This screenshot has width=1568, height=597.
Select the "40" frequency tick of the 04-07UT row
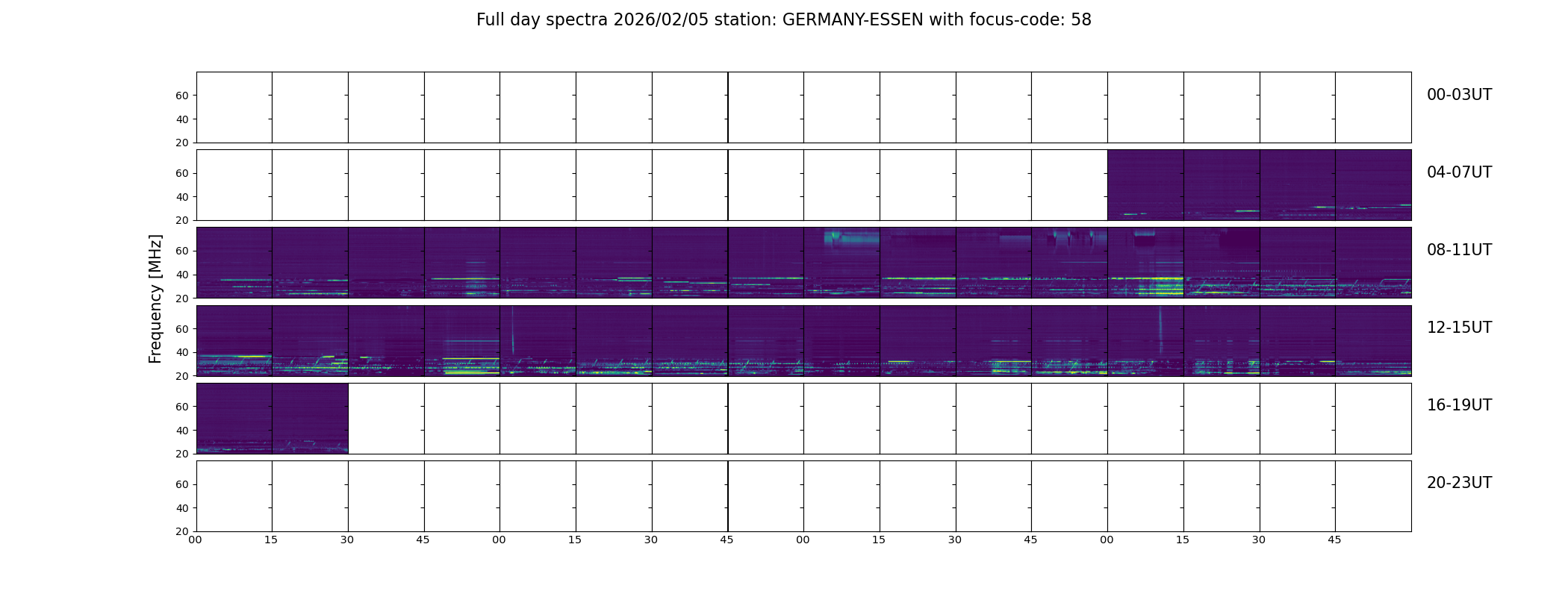pos(182,197)
